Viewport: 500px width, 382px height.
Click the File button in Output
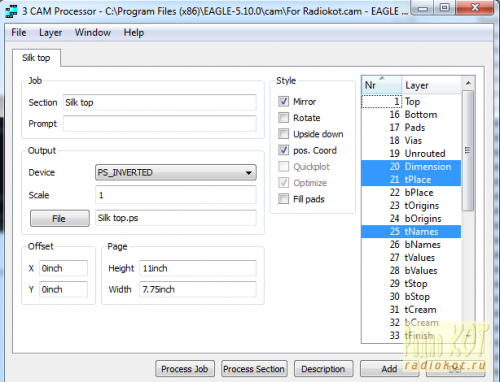60,218
